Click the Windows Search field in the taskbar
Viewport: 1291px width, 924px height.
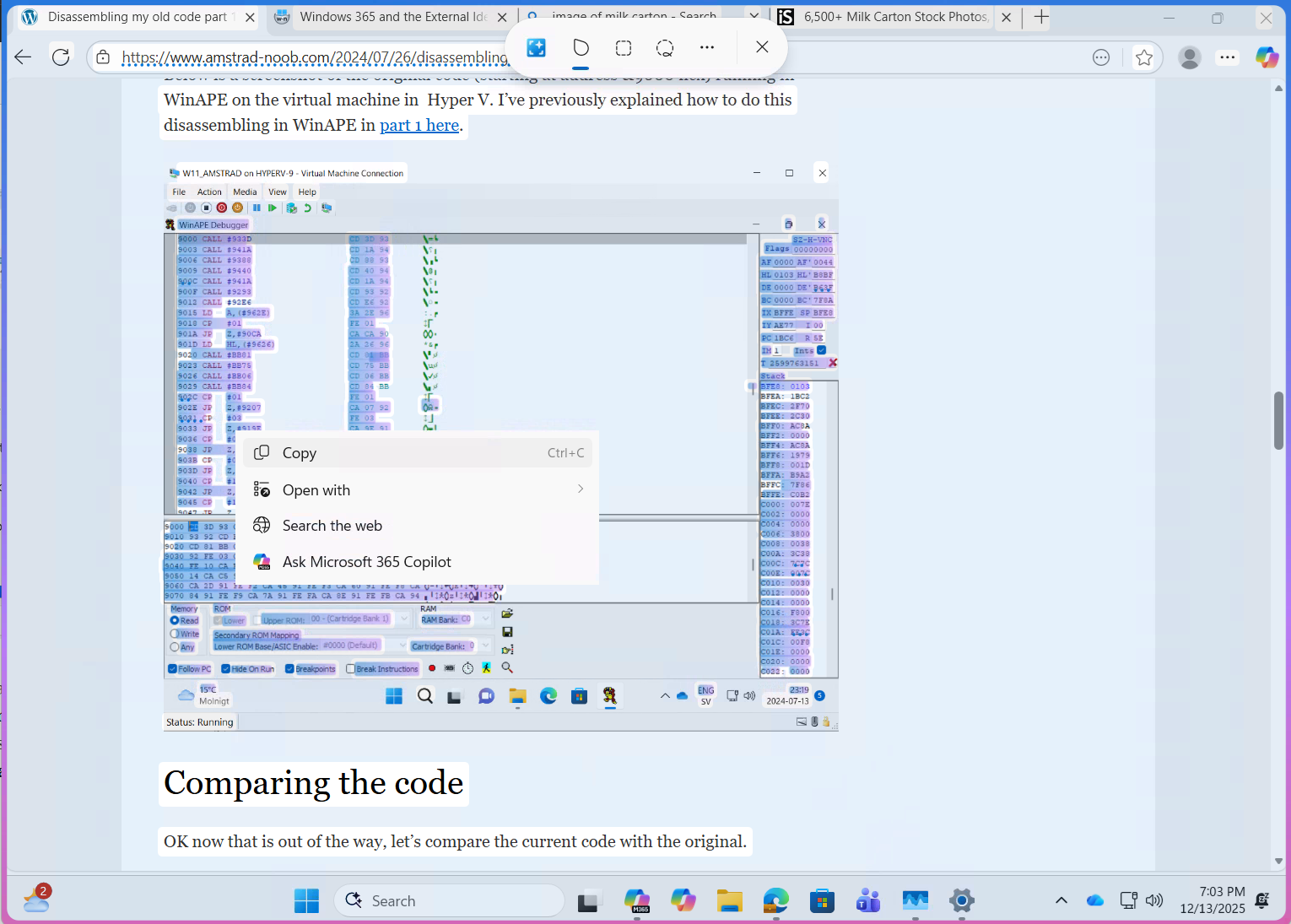pos(448,900)
